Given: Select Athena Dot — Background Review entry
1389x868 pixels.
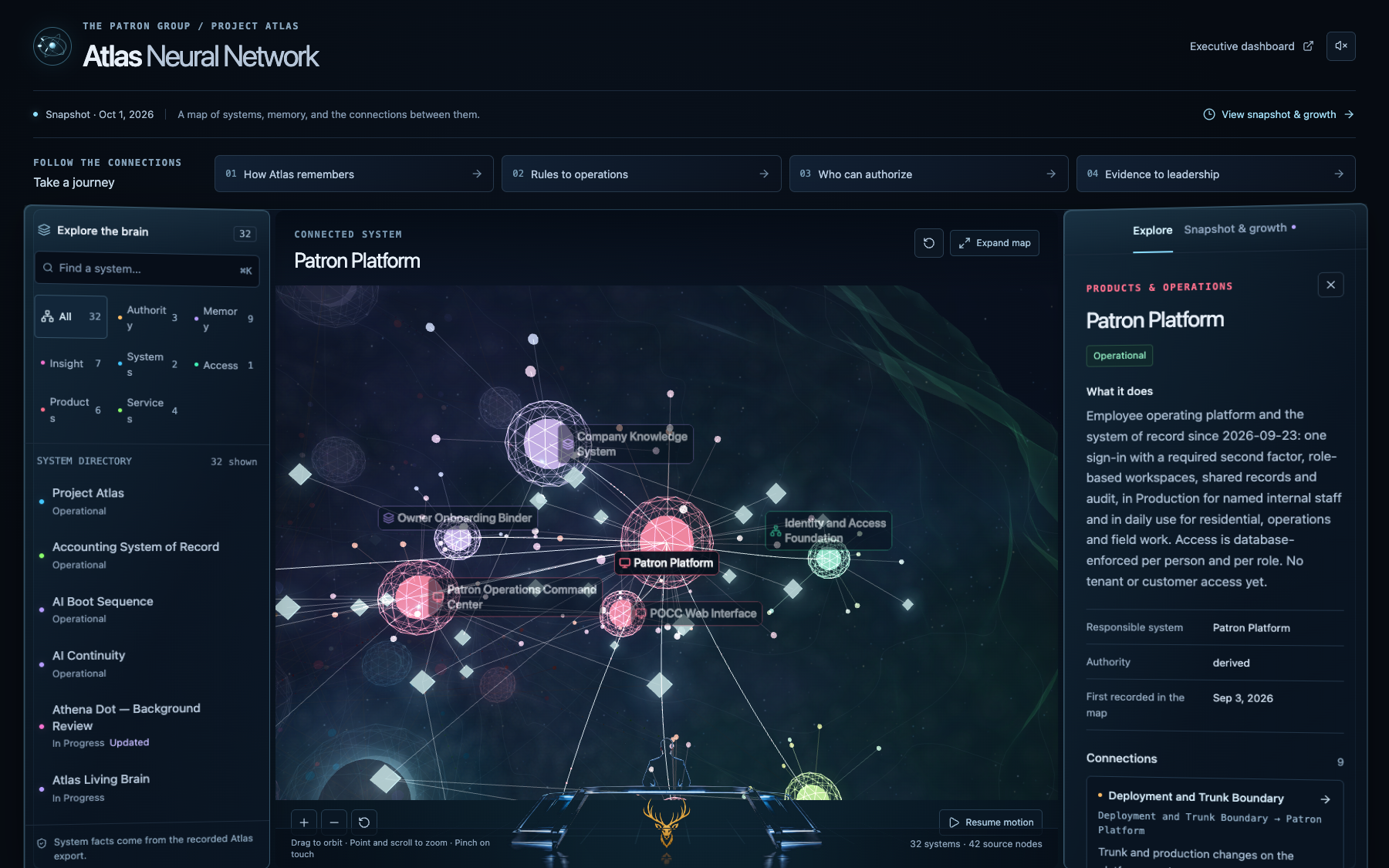Looking at the screenshot, I should pyautogui.click(x=148, y=725).
